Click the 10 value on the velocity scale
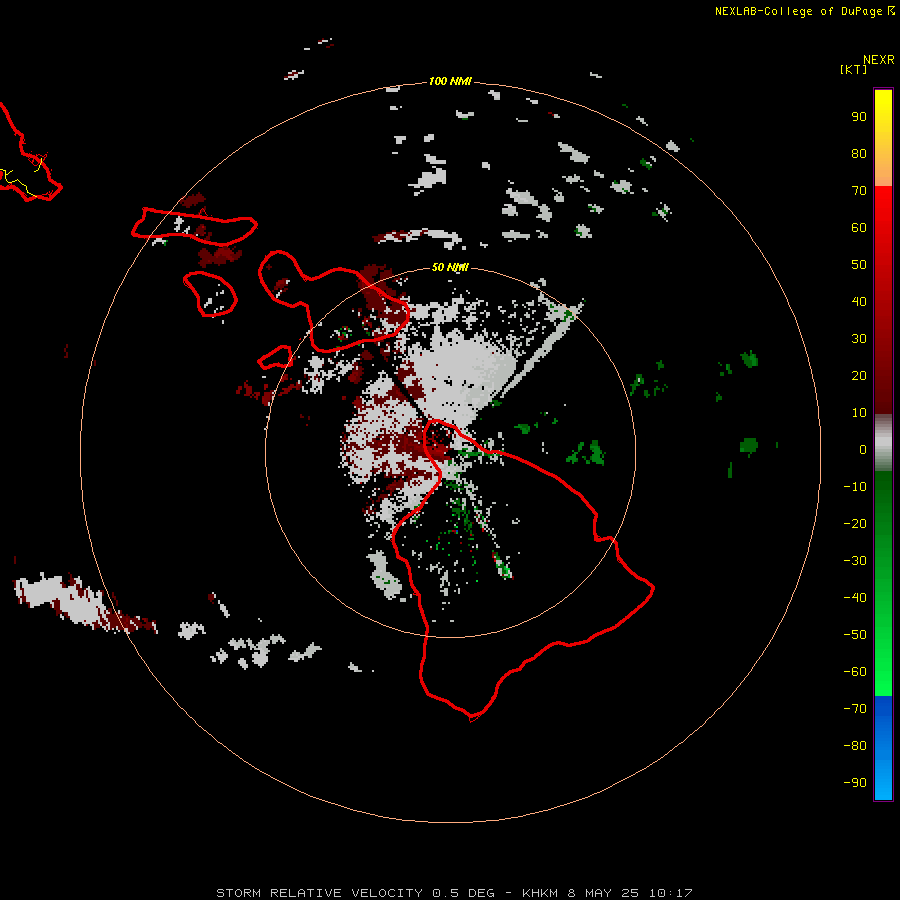The image size is (900, 900). click(x=859, y=413)
